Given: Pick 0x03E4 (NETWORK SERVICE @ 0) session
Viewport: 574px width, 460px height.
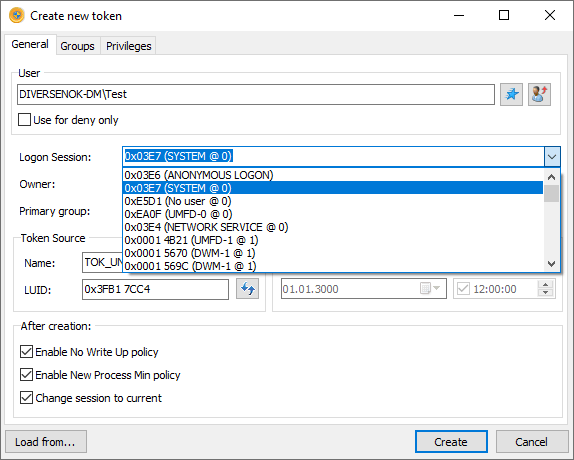Looking at the screenshot, I should (333, 227).
